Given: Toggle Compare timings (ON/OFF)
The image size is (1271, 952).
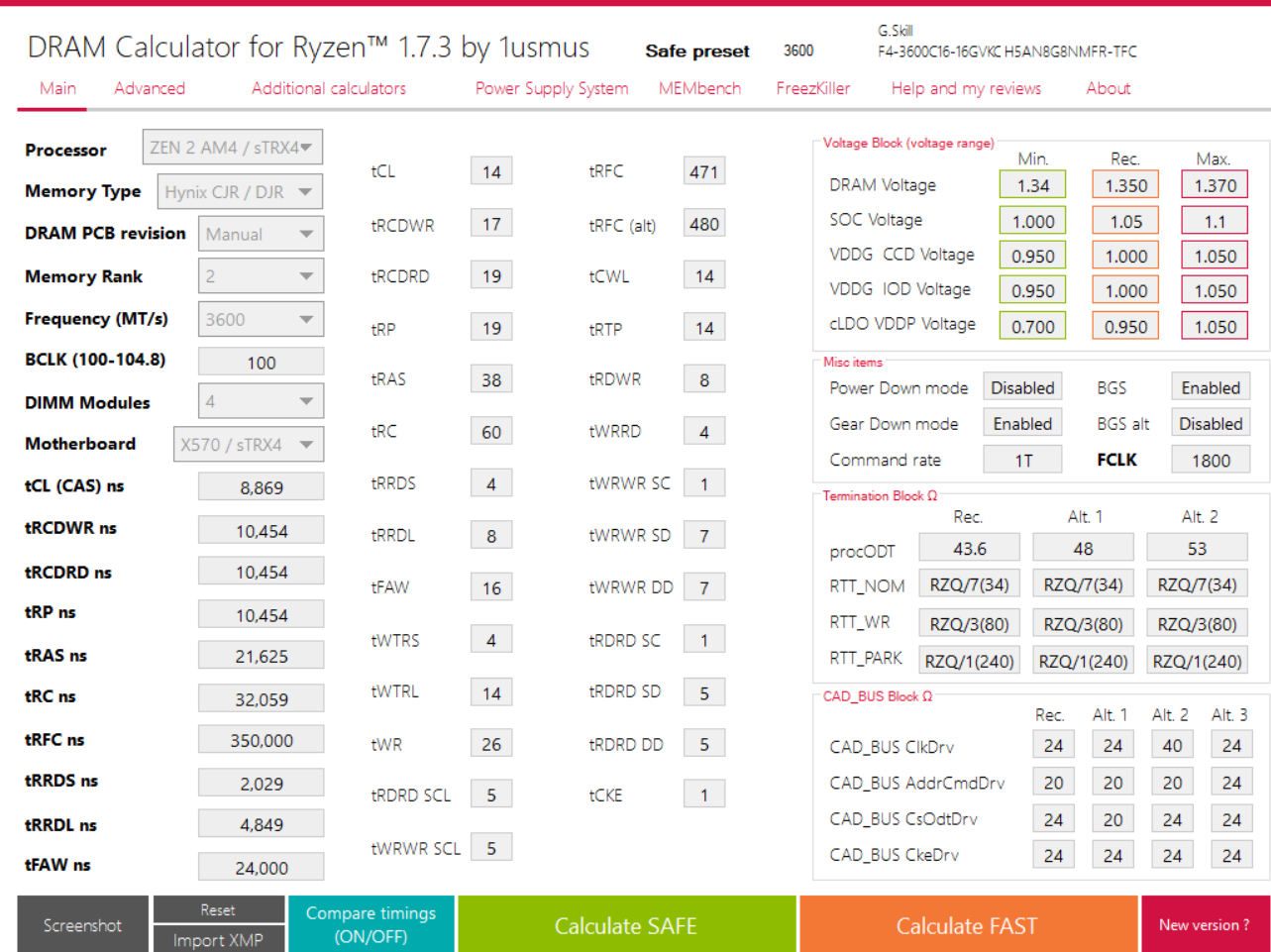Looking at the screenshot, I should point(371,924).
